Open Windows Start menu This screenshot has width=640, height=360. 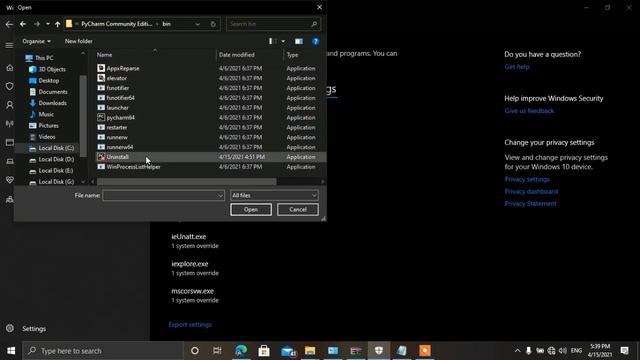(x=11, y=351)
